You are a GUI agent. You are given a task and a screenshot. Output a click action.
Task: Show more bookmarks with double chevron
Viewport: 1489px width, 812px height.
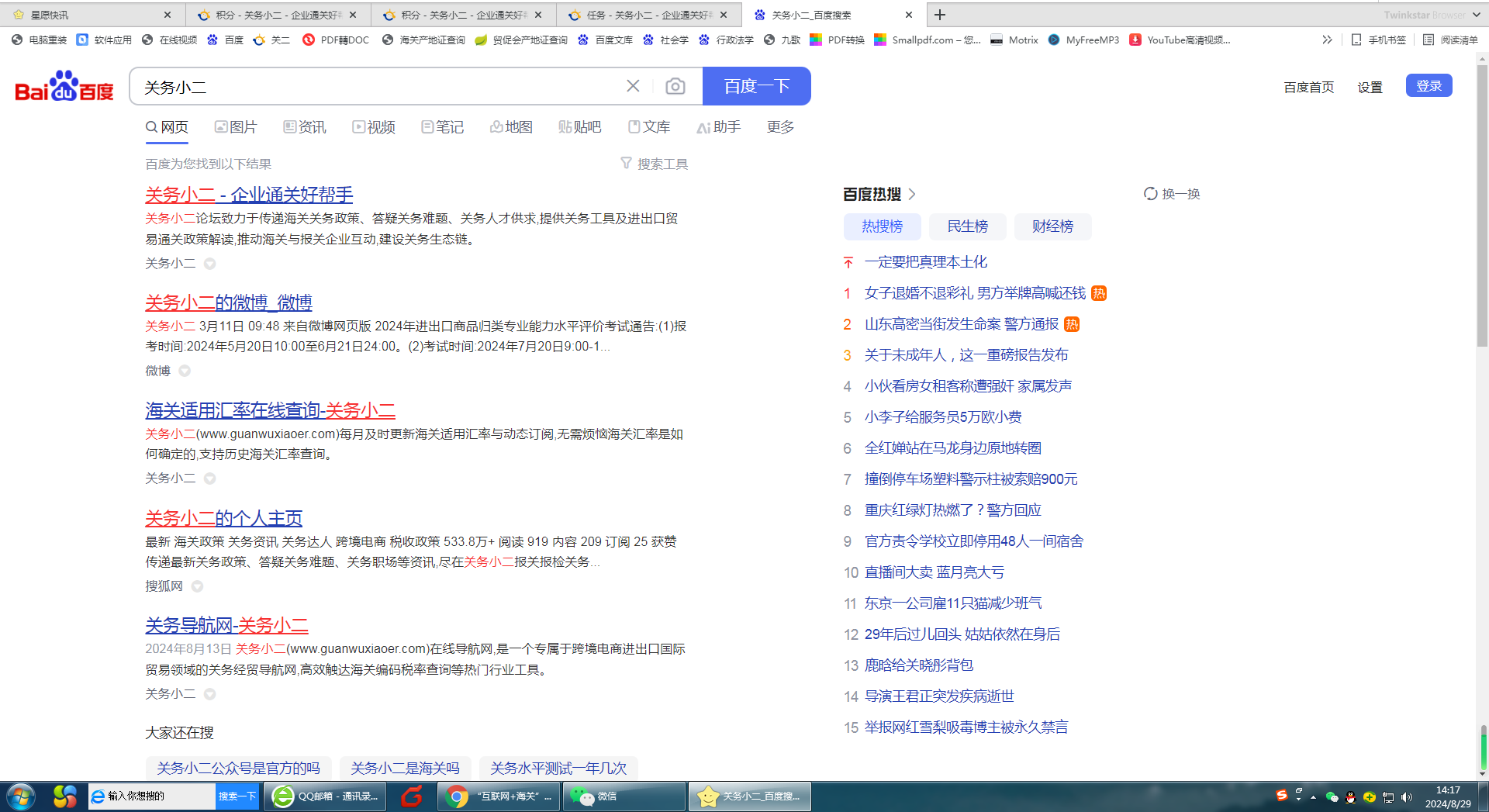(1327, 40)
